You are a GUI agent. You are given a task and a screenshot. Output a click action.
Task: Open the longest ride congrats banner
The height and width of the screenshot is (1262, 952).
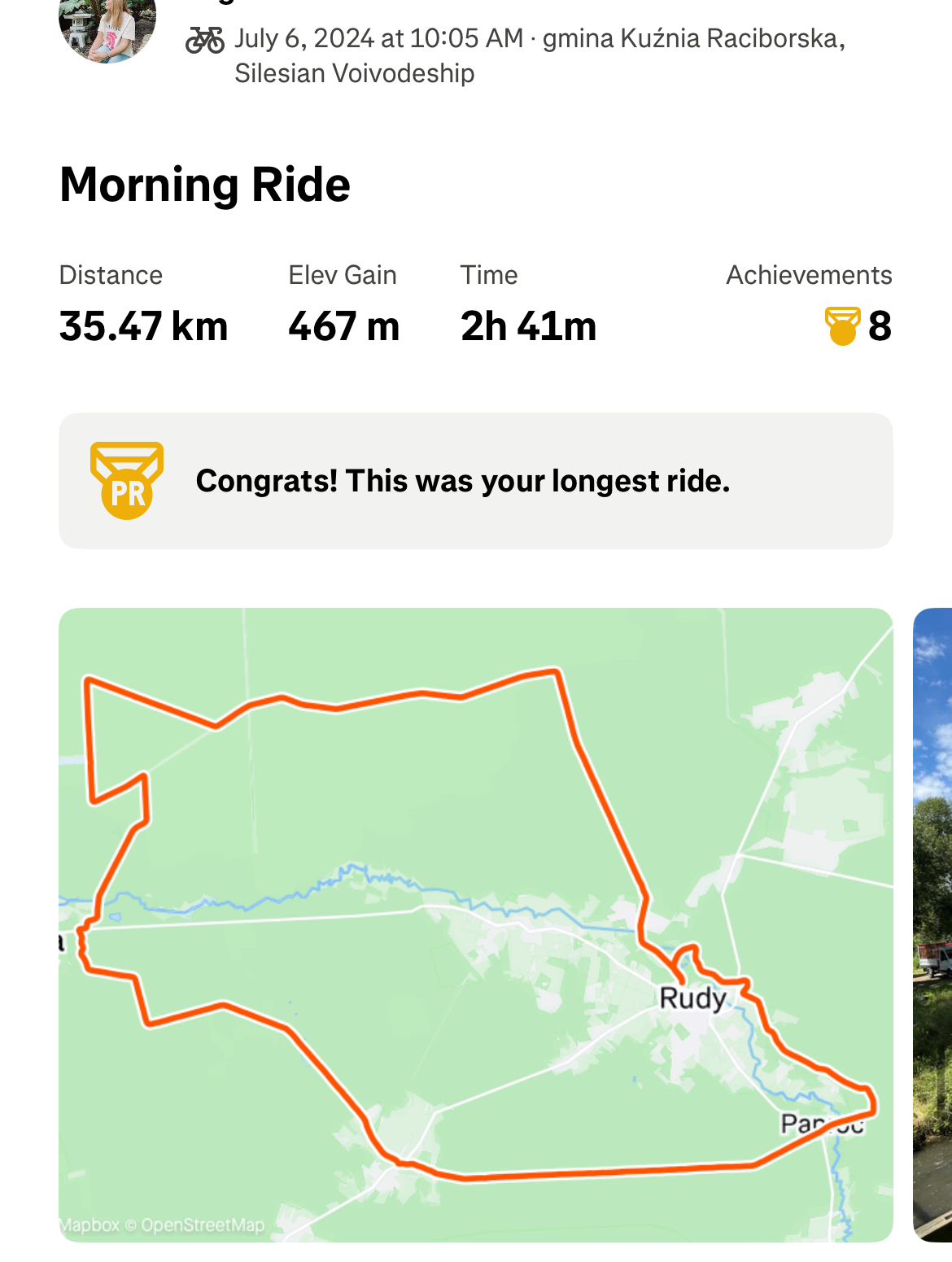(475, 481)
